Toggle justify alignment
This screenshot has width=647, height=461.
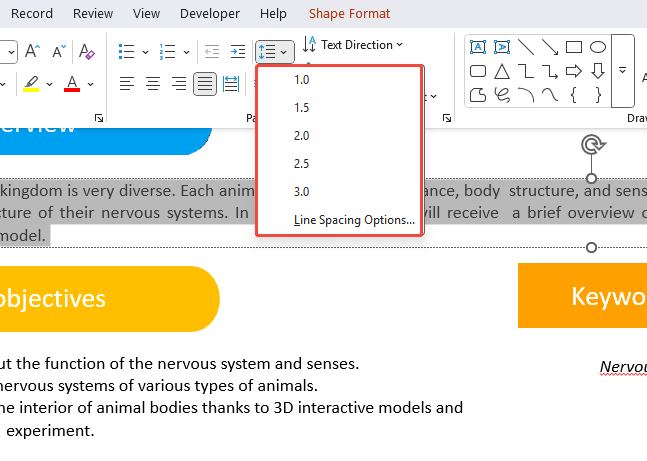pyautogui.click(x=205, y=84)
